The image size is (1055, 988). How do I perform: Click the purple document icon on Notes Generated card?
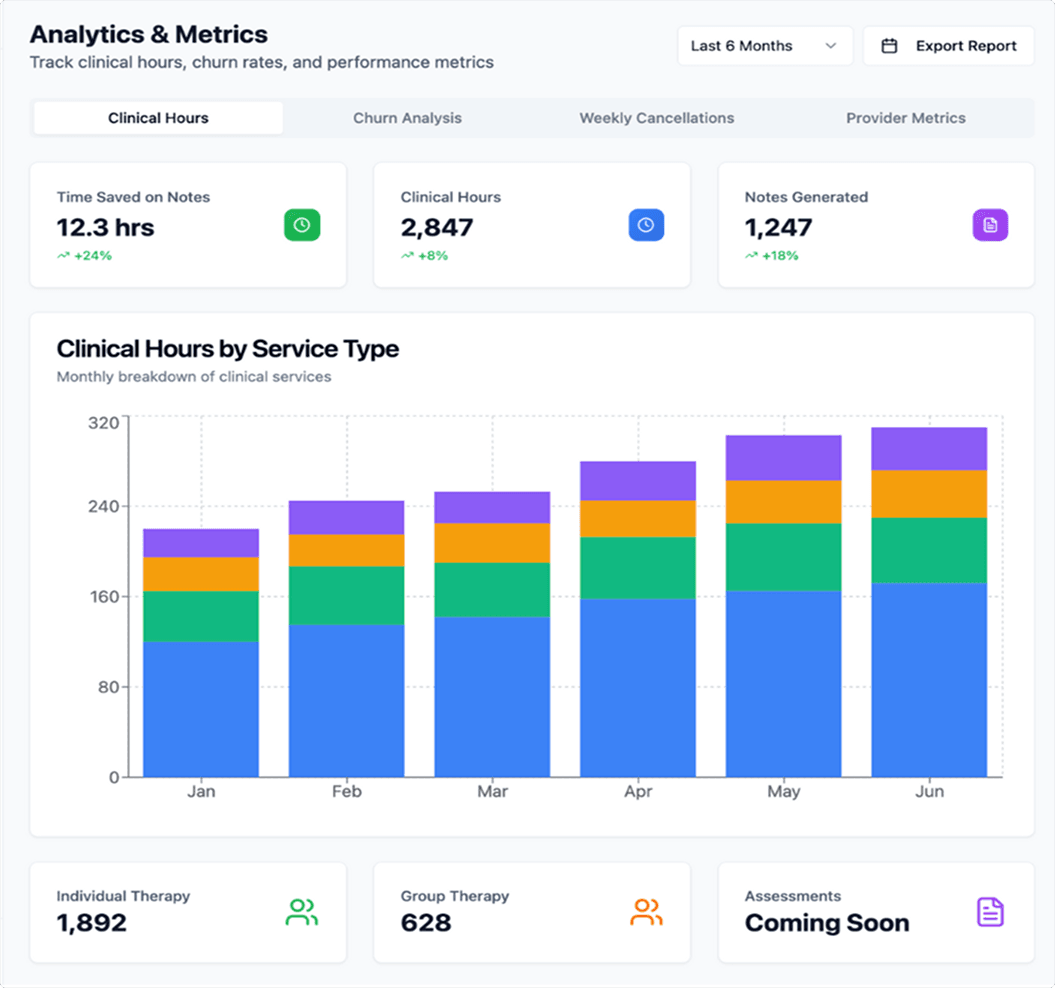pyautogui.click(x=990, y=225)
